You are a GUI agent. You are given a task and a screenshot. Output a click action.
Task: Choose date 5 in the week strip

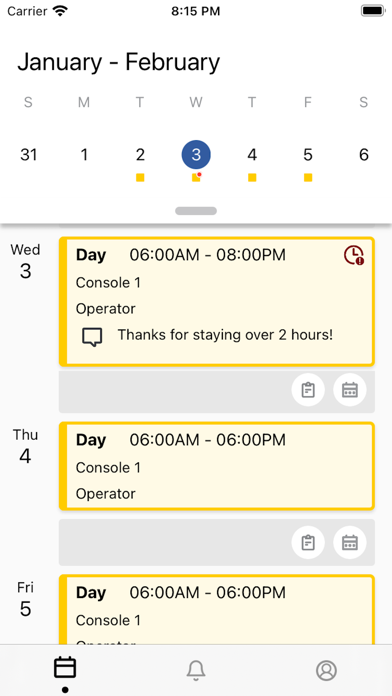[x=308, y=155]
